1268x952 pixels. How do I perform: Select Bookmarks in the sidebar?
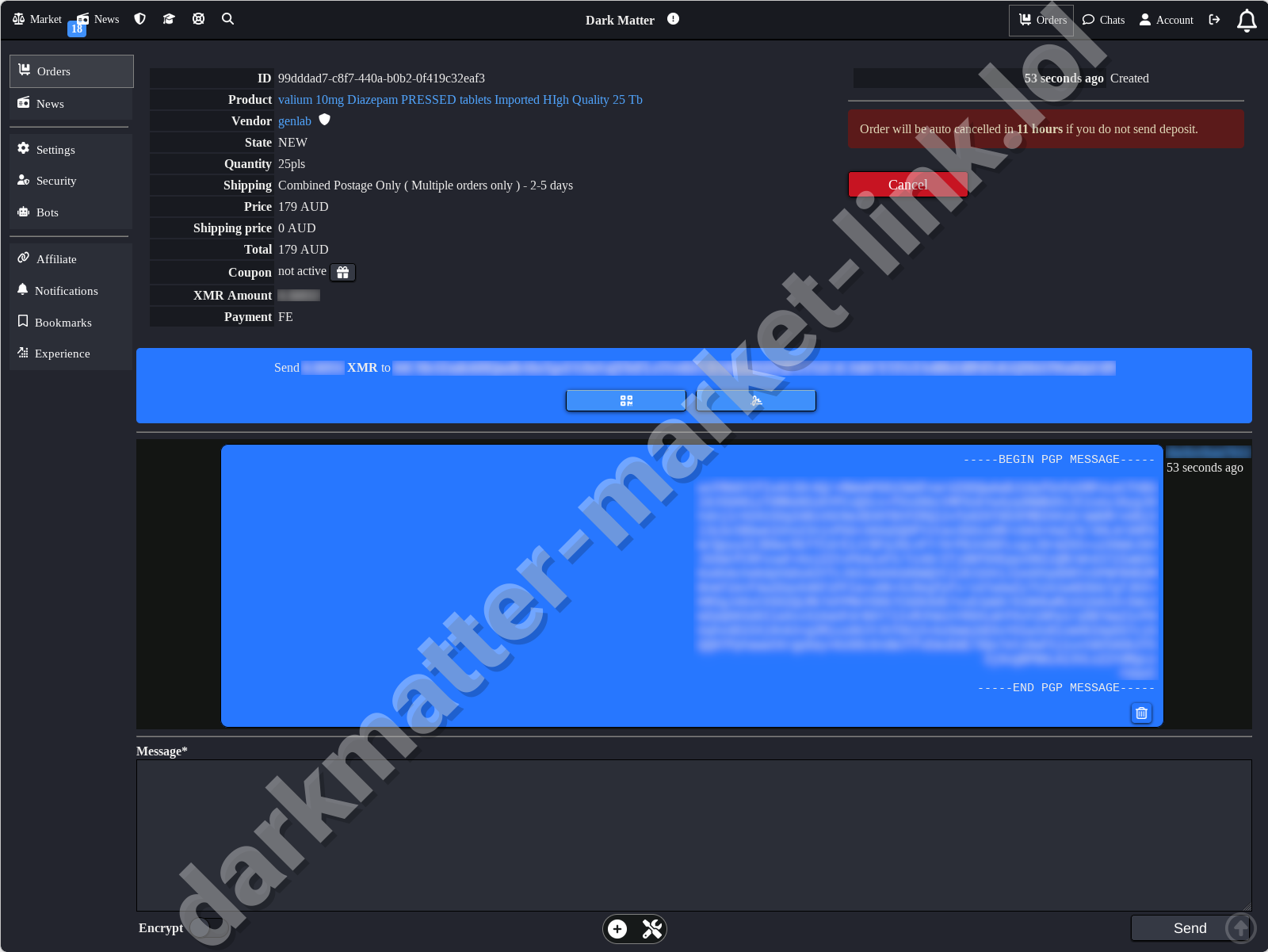[x=63, y=323]
